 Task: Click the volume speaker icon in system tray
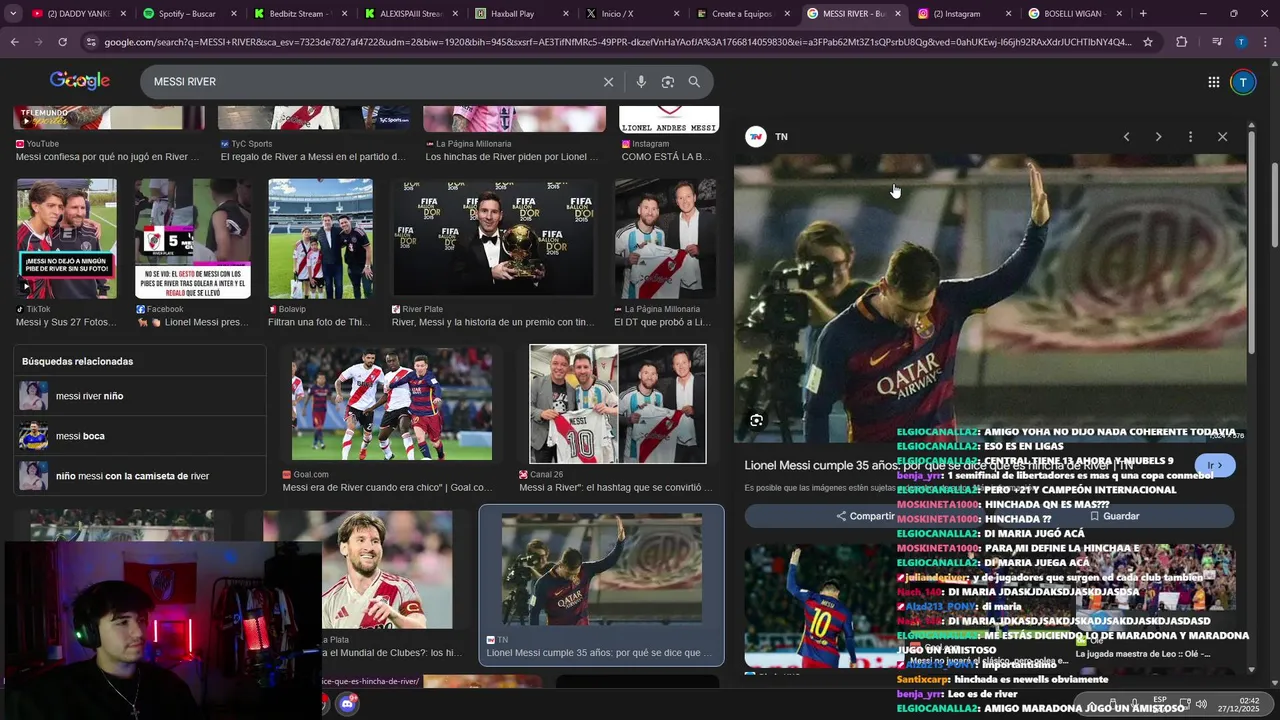pos(1201,704)
